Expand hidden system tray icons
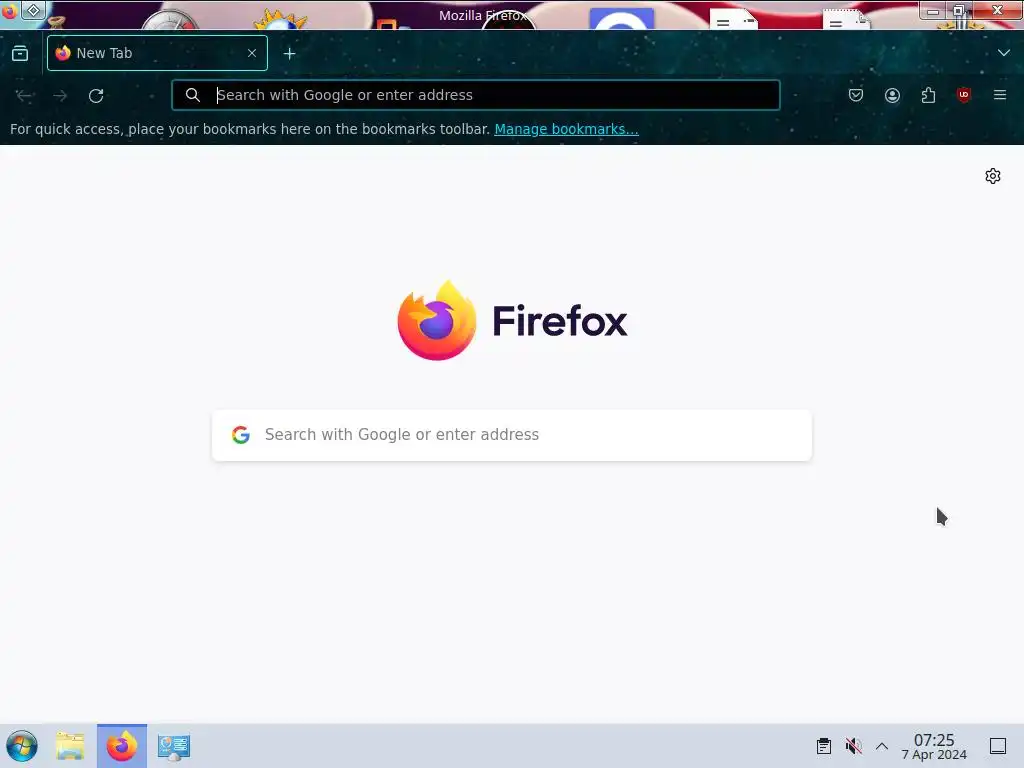The image size is (1024, 768). [x=882, y=746]
